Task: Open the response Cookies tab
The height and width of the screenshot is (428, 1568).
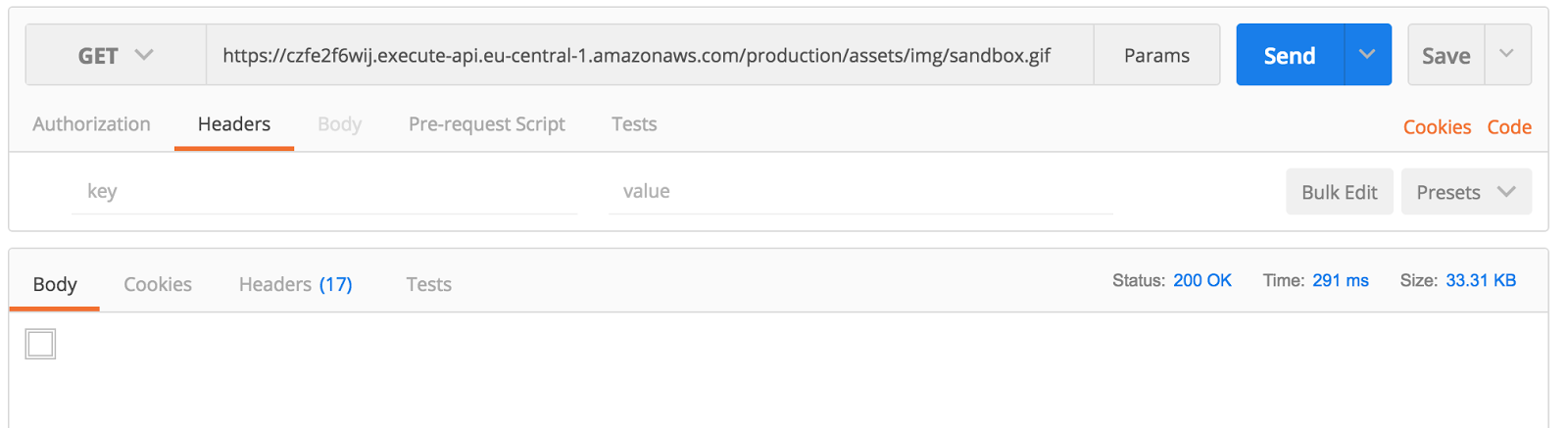Action: (158, 284)
